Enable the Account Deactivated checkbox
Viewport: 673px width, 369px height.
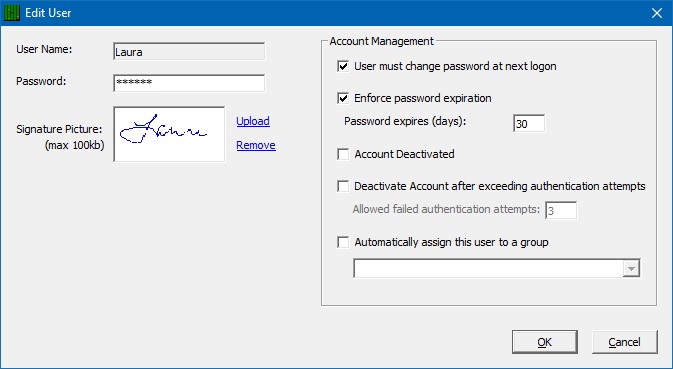[x=343, y=154]
